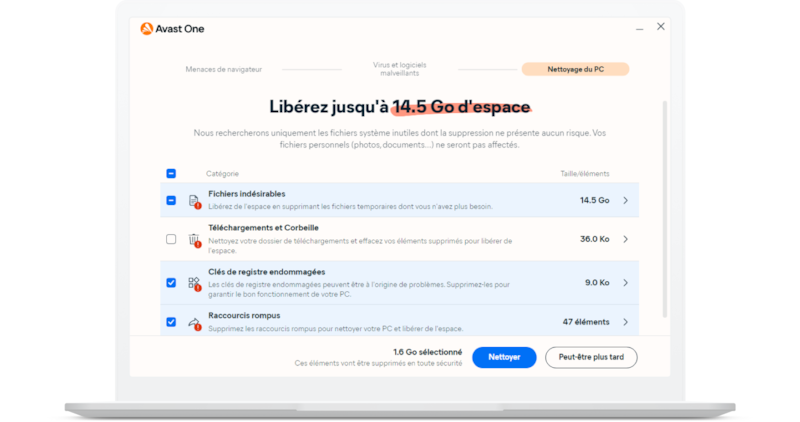Expand Raccourcis rompus details chevron
800x422 pixels.
pyautogui.click(x=626, y=322)
